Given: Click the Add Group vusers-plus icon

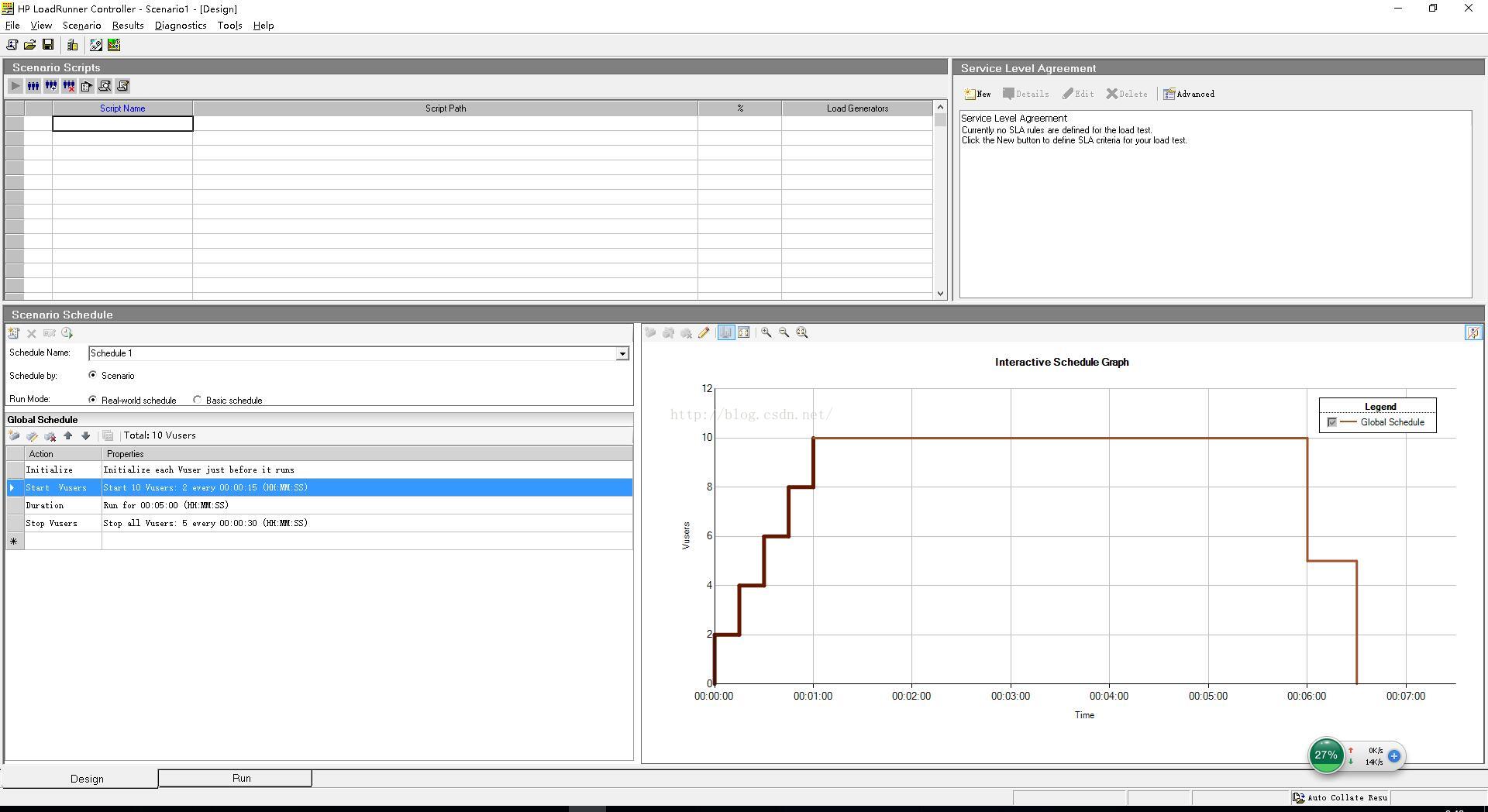Looking at the screenshot, I should coord(51,86).
